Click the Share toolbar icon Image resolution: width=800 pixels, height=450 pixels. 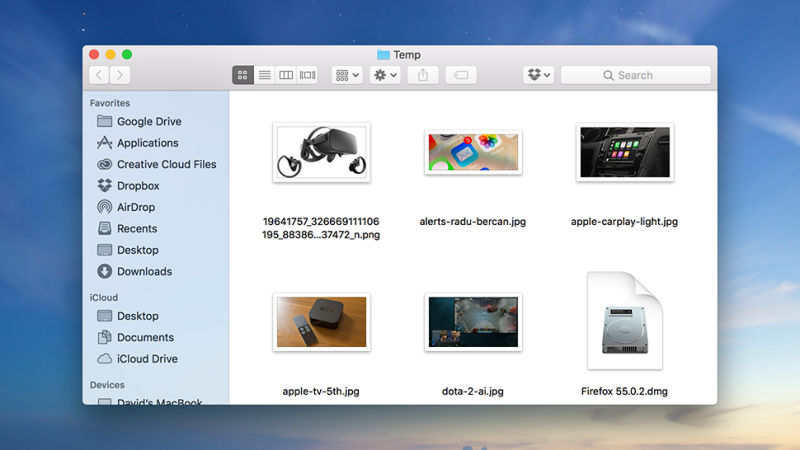coord(423,75)
